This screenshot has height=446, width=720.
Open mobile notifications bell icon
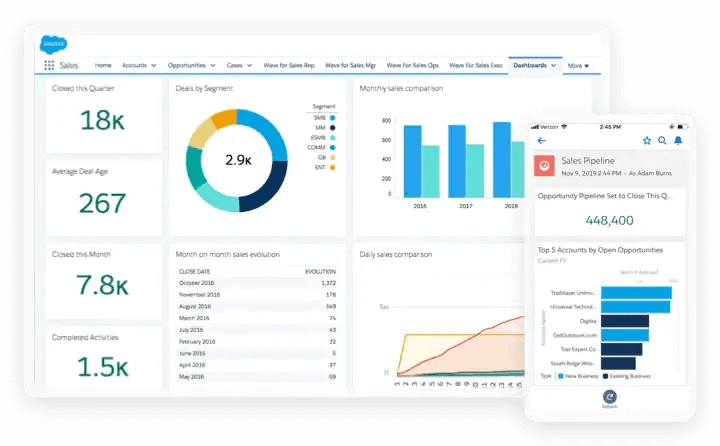click(x=678, y=141)
